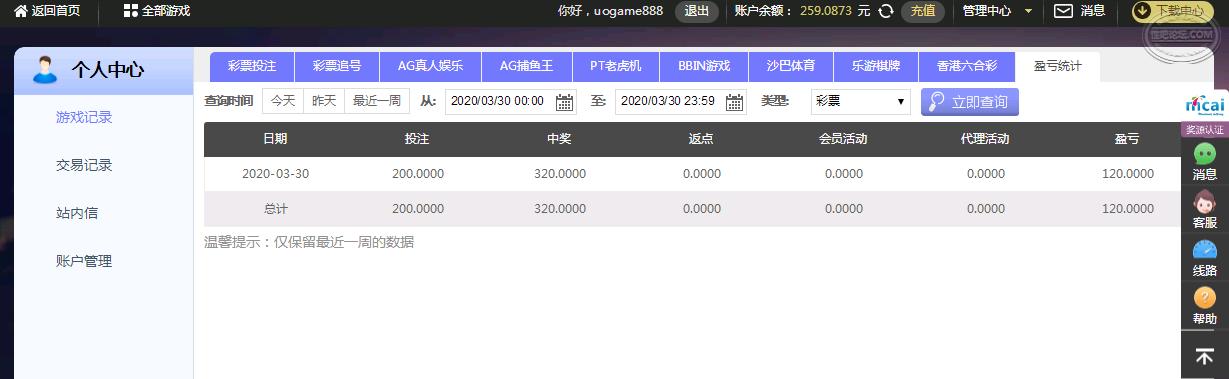The image size is (1229, 379).
Task: Click the end date field 2020/03/30 23:59
Action: point(681,102)
